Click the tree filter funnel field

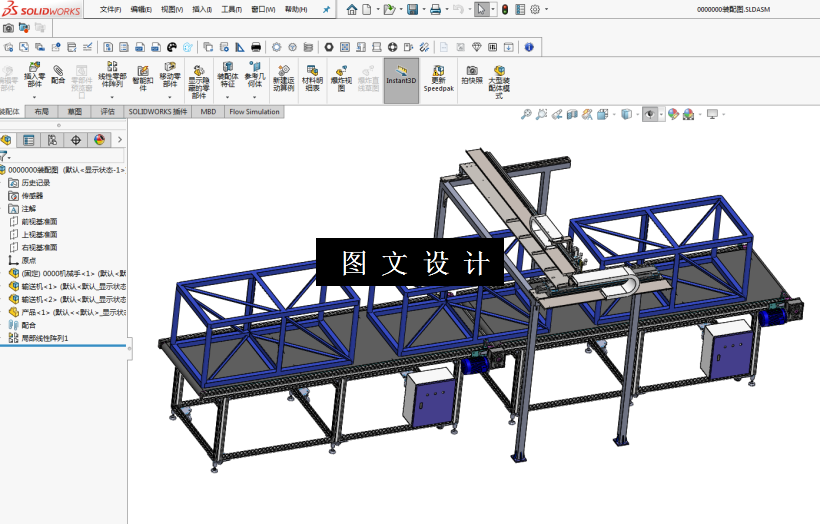coord(62,156)
